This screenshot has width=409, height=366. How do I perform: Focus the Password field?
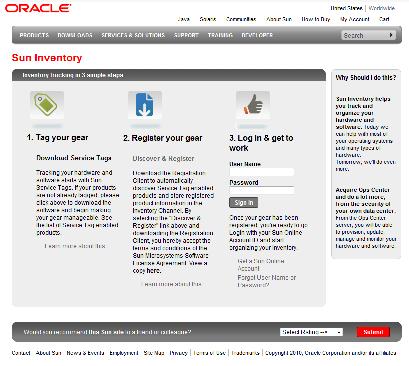tap(262, 190)
